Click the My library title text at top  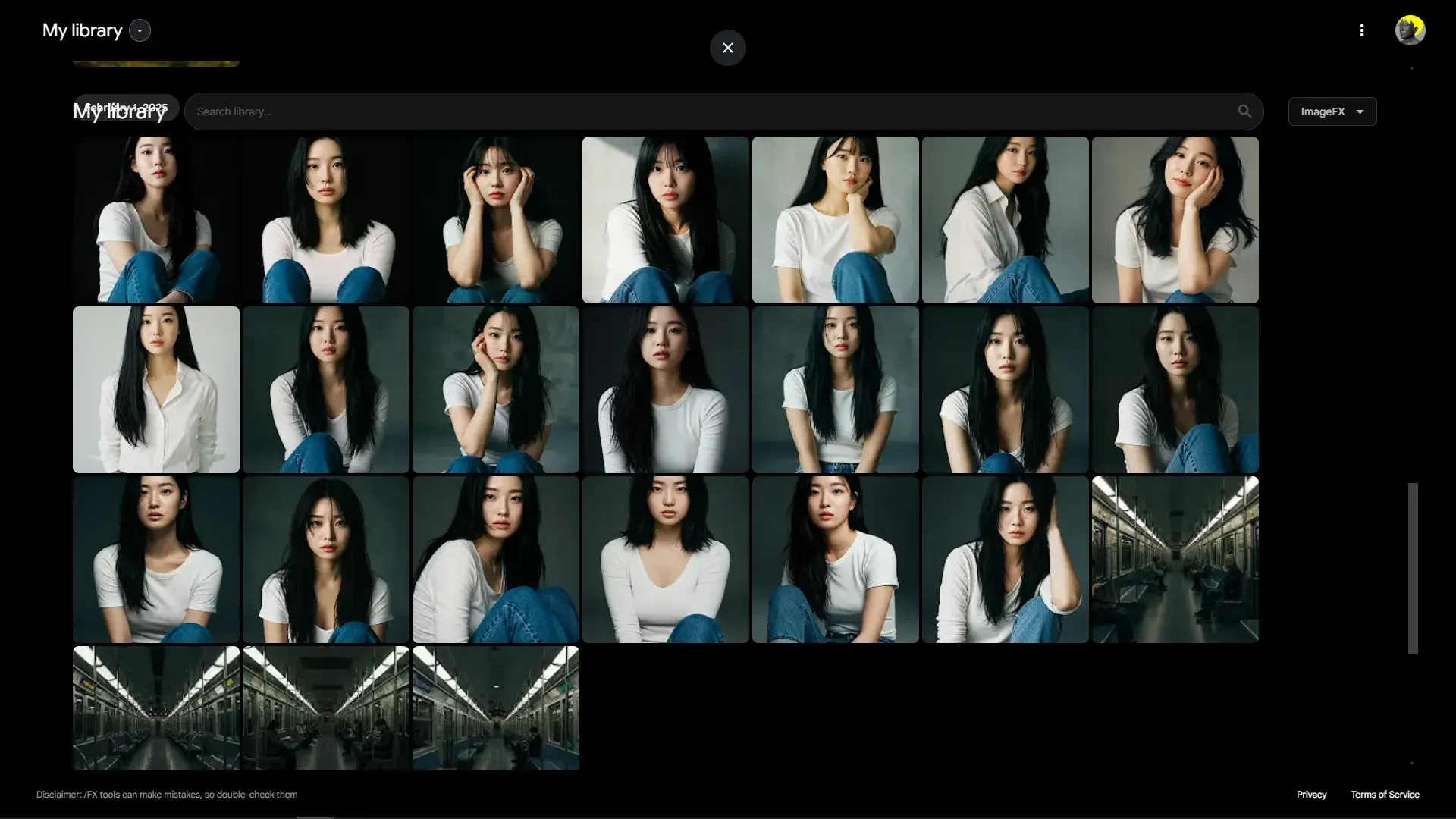pyautogui.click(x=82, y=30)
